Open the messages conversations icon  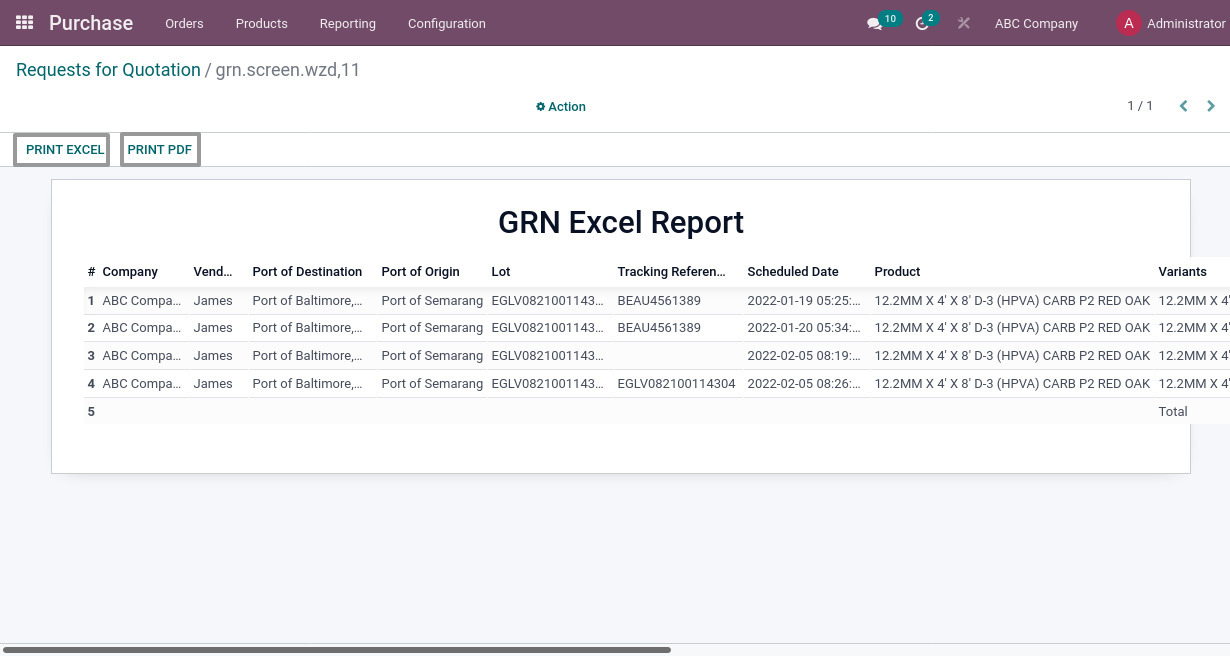click(874, 23)
